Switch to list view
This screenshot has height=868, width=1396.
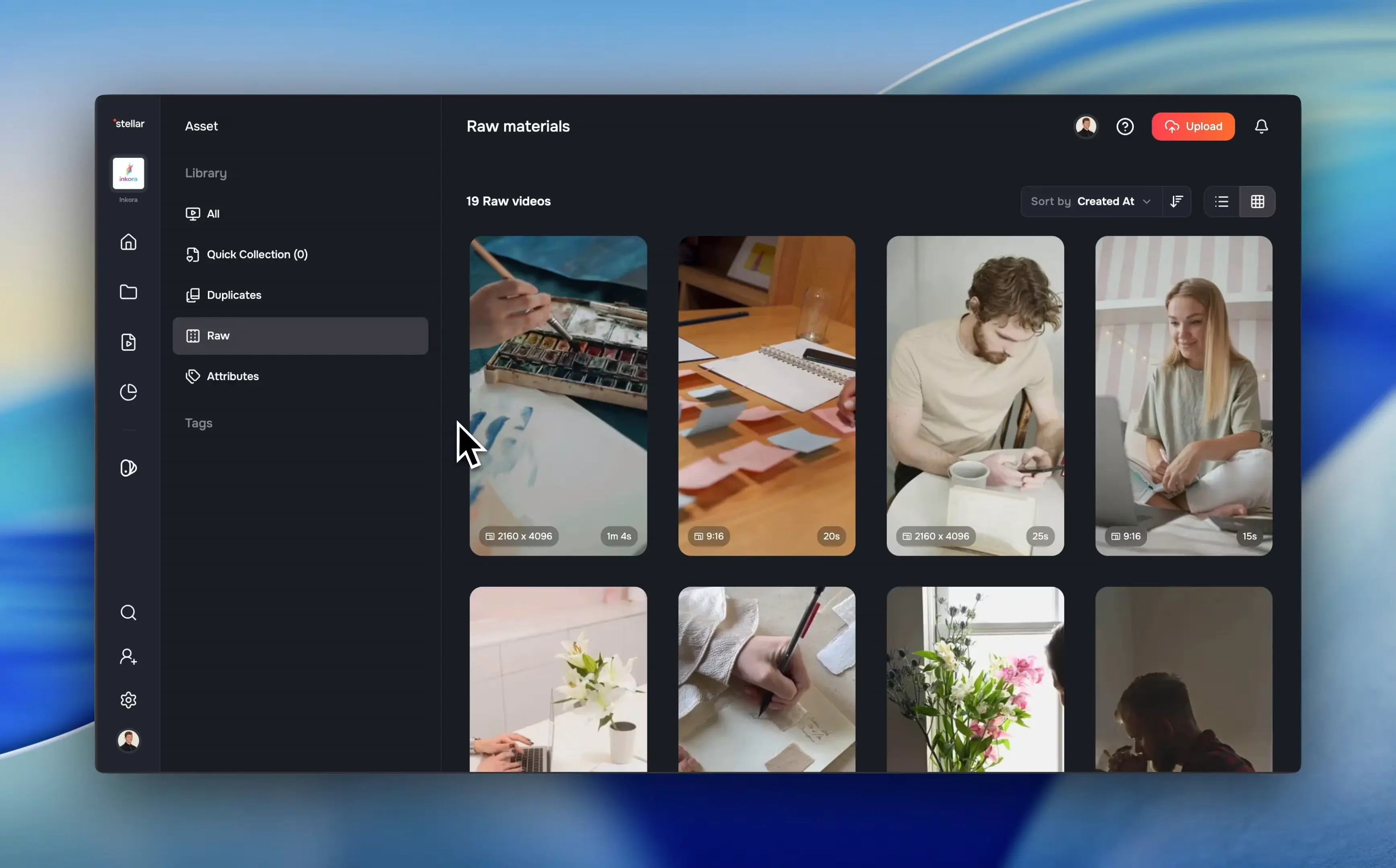[x=1221, y=201]
